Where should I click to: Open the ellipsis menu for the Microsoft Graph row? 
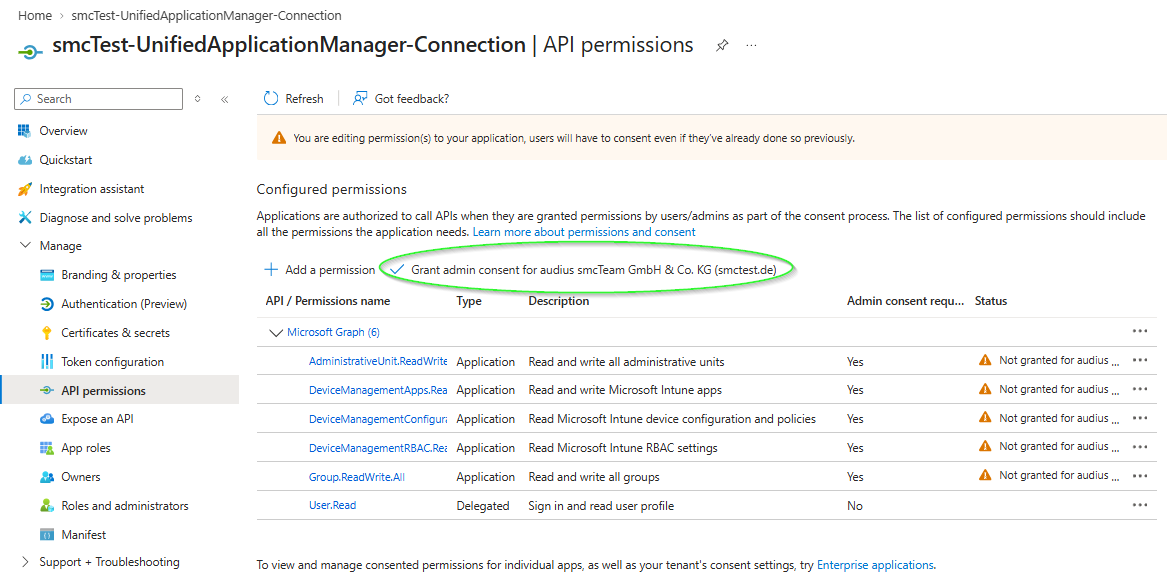1139,332
